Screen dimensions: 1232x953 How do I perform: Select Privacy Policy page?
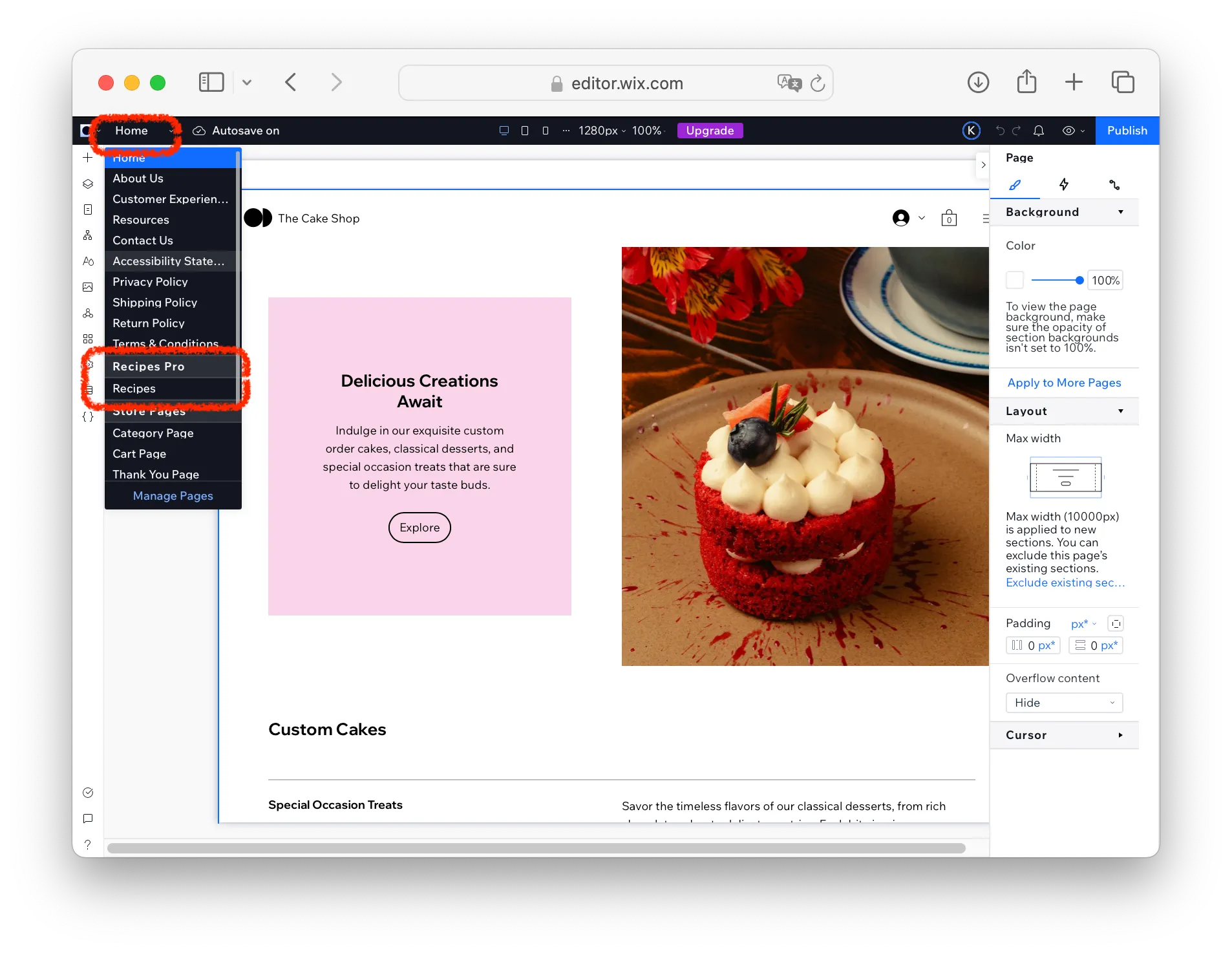(171, 282)
